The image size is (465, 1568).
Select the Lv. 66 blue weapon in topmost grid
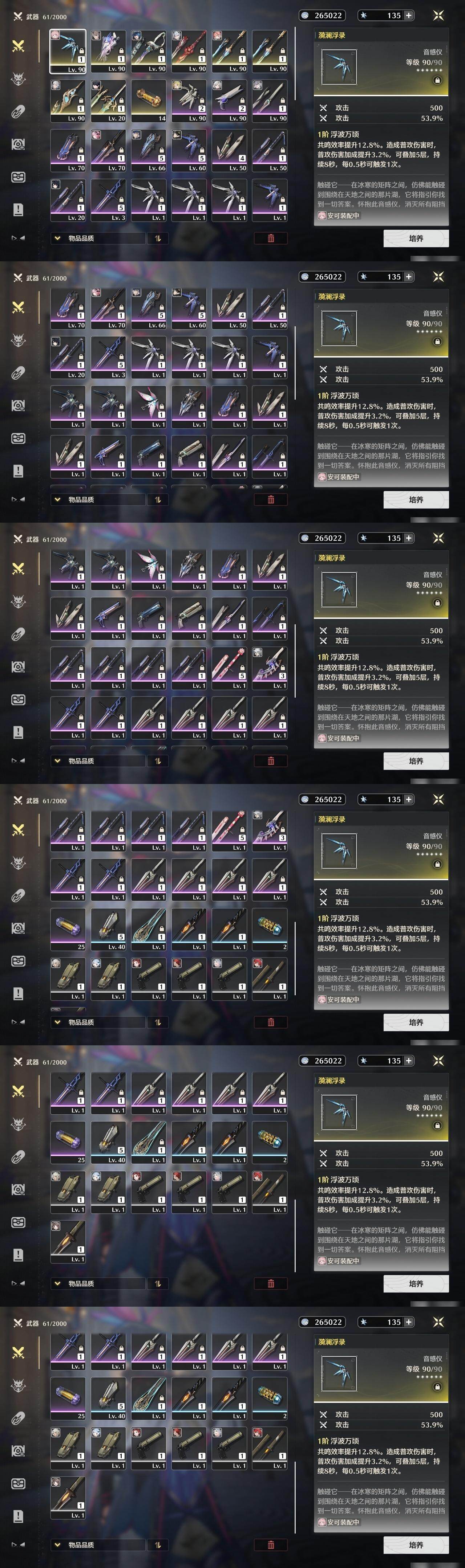pos(149,150)
